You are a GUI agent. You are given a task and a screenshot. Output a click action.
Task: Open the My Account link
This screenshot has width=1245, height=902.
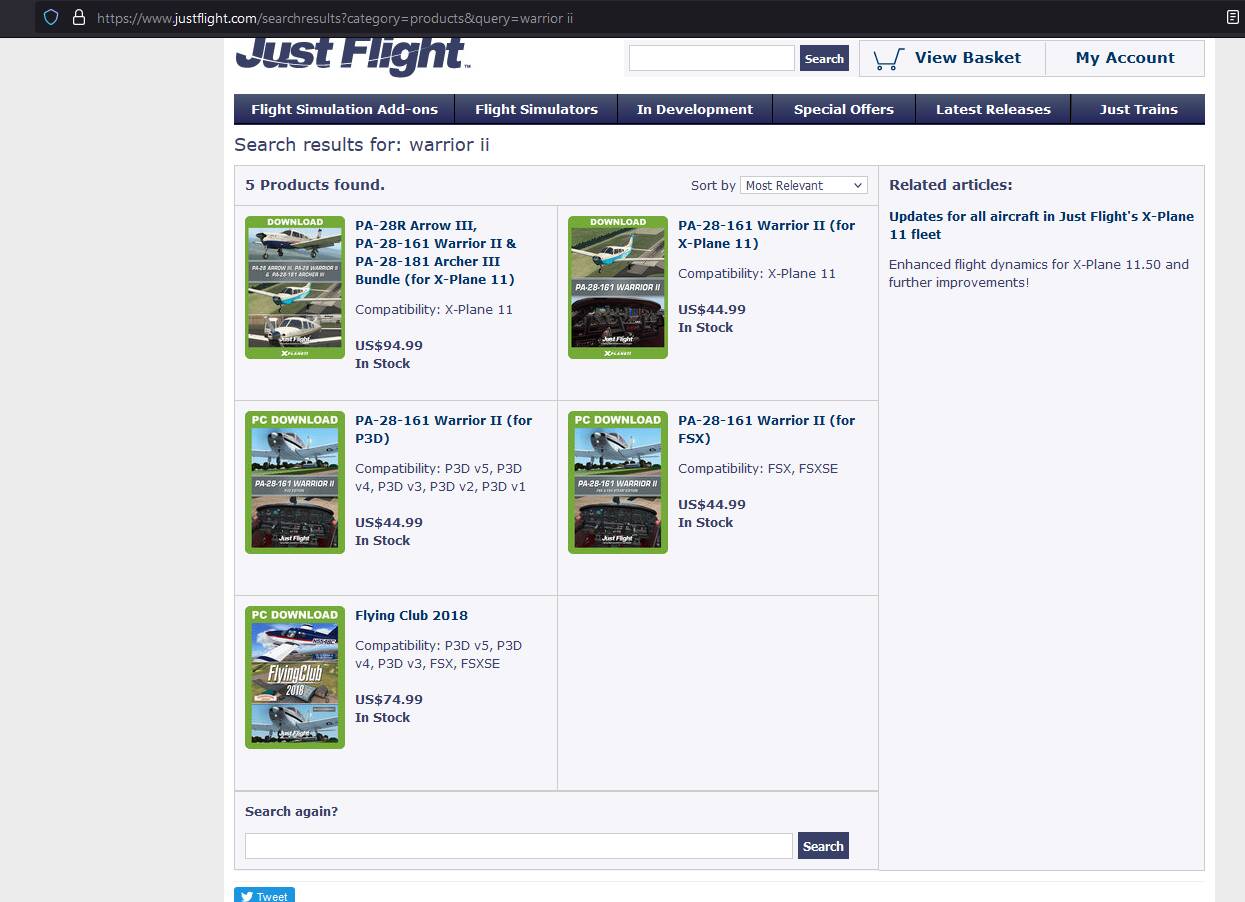1124,58
